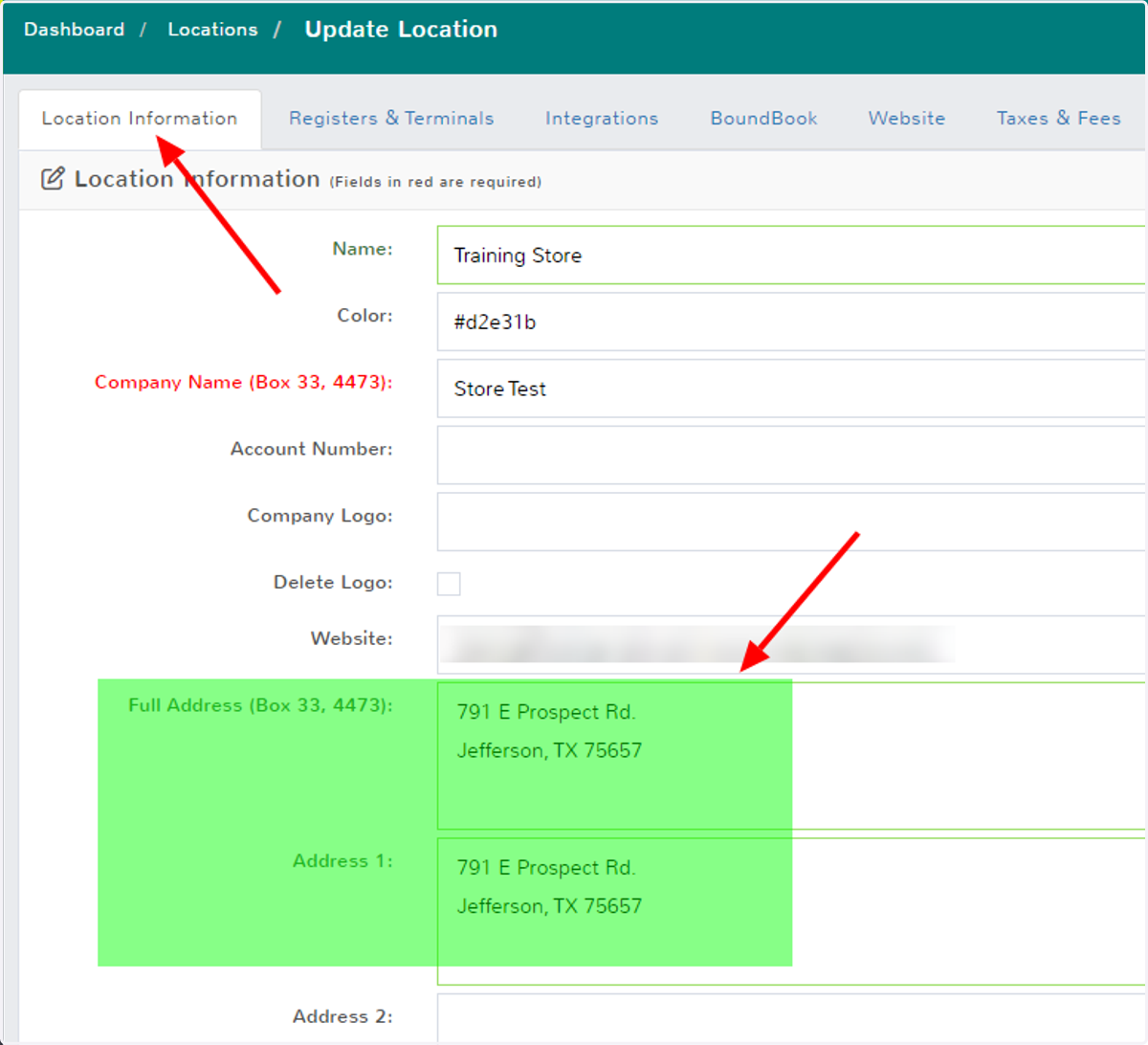
Task: Go to the BoundBook tab
Action: point(763,119)
